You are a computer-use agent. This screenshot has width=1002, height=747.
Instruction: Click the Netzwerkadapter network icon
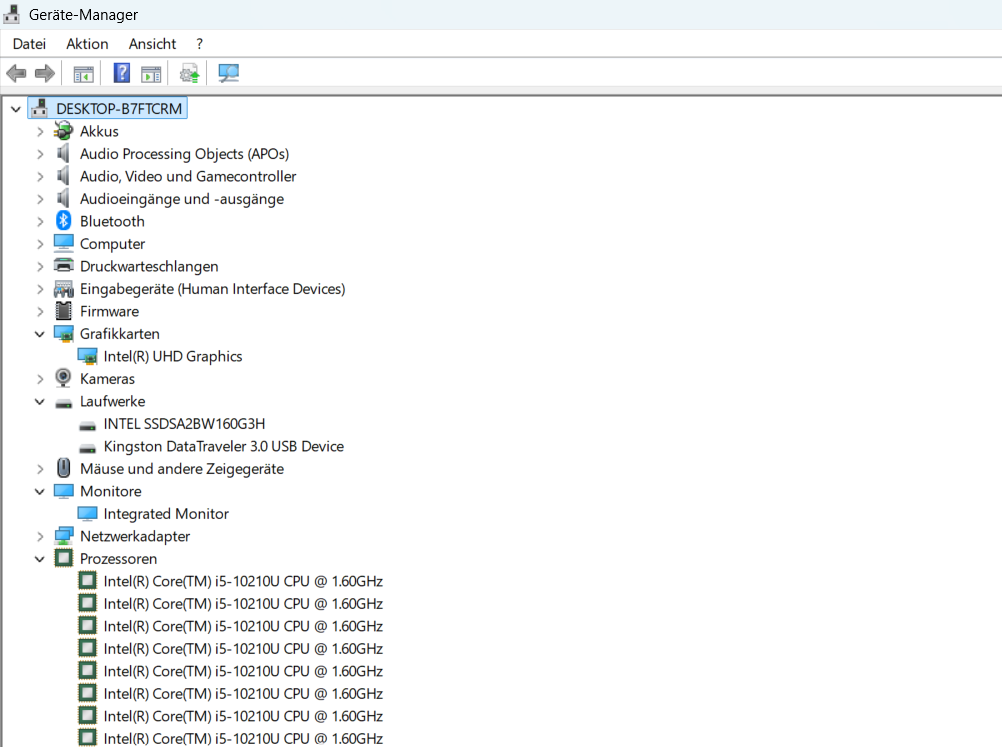[63, 536]
